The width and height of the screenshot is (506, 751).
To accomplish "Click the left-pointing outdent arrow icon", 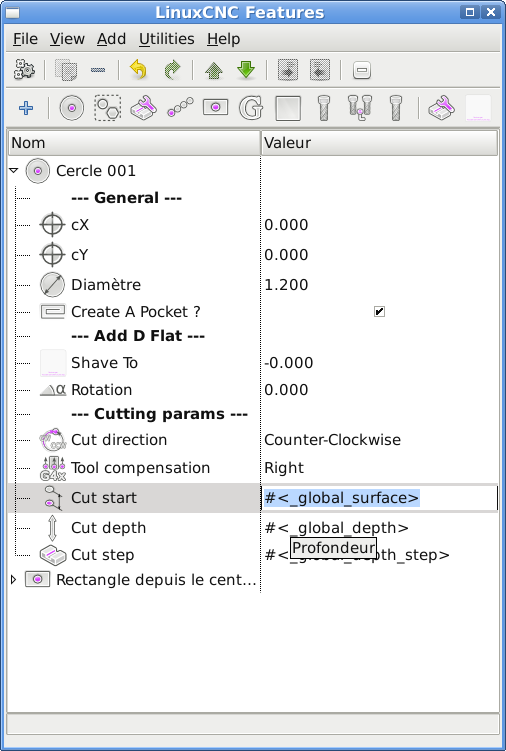I will tap(320, 70).
